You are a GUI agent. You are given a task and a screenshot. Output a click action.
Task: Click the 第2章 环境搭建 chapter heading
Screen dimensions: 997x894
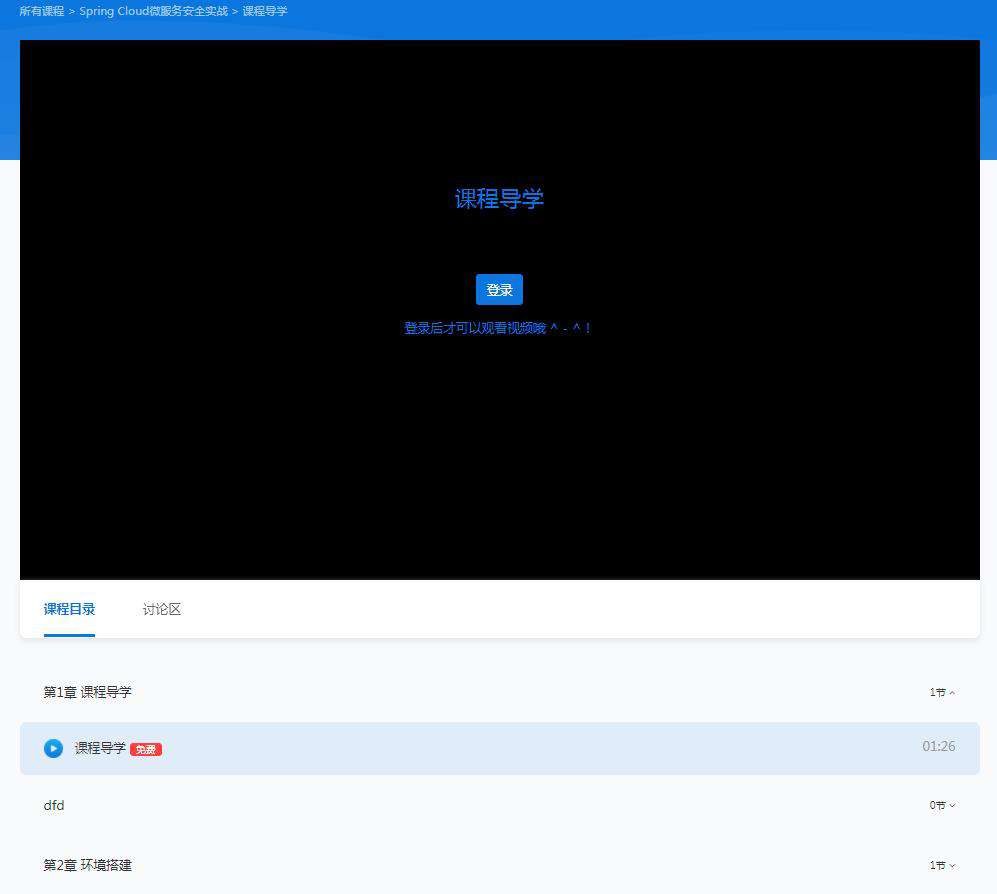click(87, 865)
